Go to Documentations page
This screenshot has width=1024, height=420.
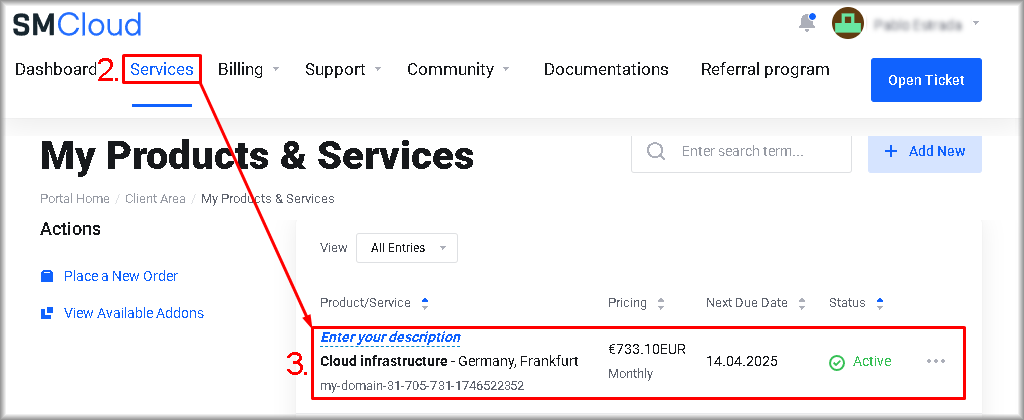(606, 70)
